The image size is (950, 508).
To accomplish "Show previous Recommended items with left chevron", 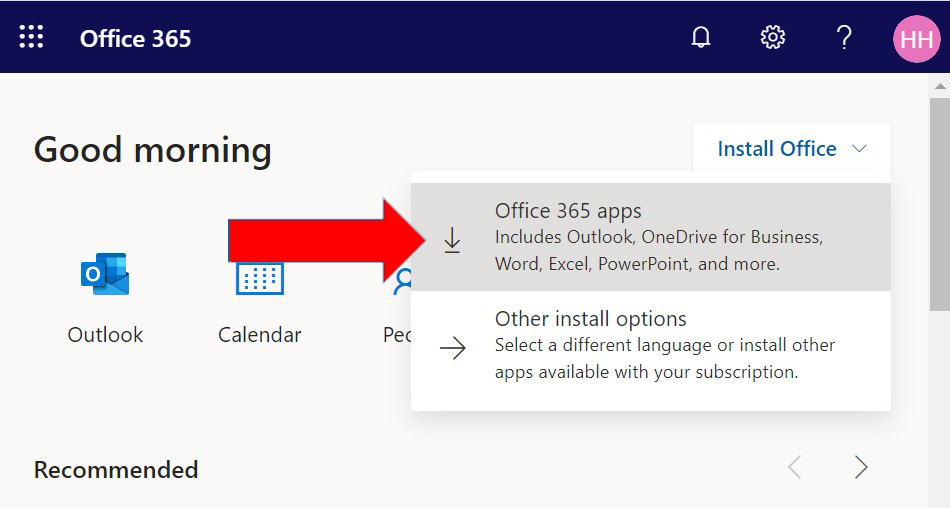I will pyautogui.click(x=794, y=467).
